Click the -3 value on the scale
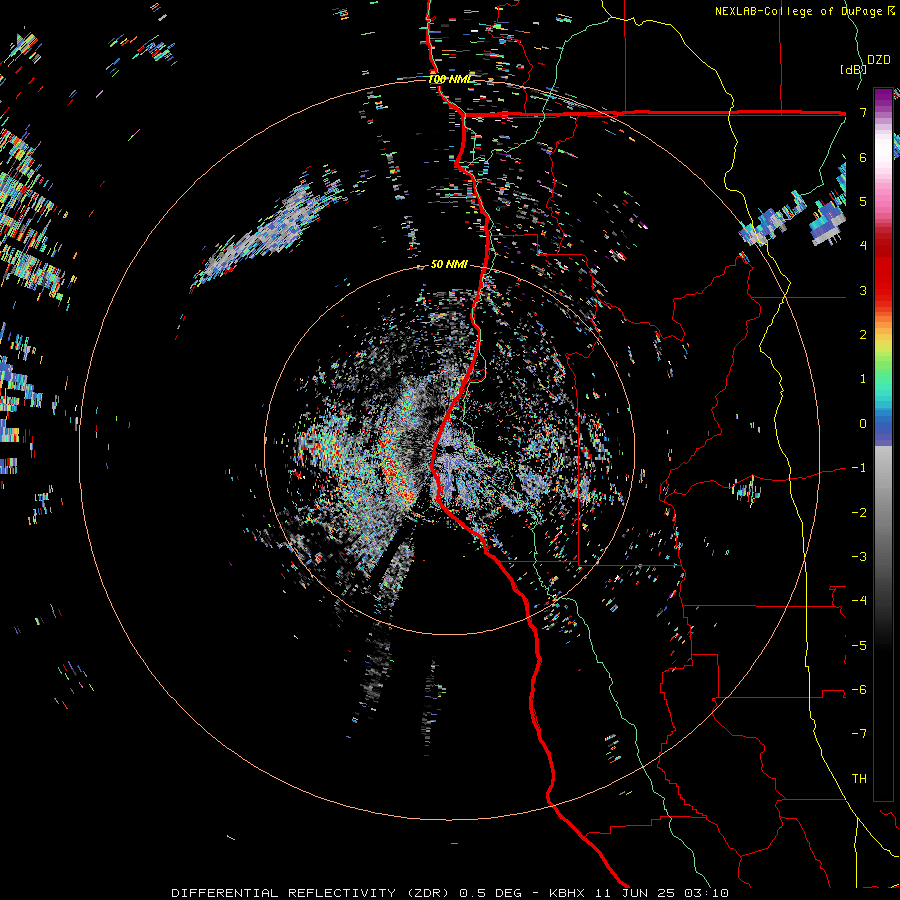 pos(859,556)
